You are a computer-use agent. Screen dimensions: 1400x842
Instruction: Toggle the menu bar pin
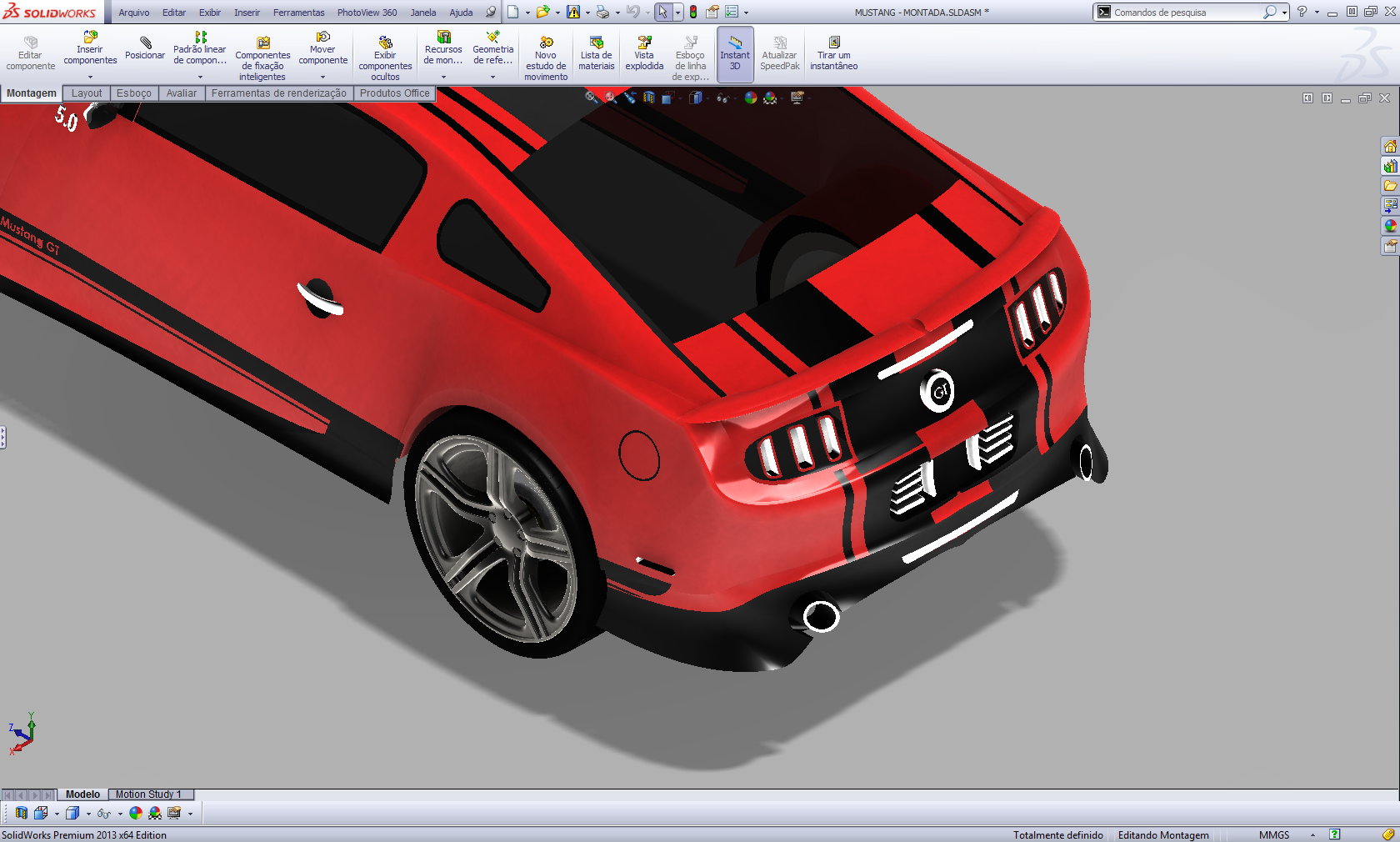tap(491, 13)
